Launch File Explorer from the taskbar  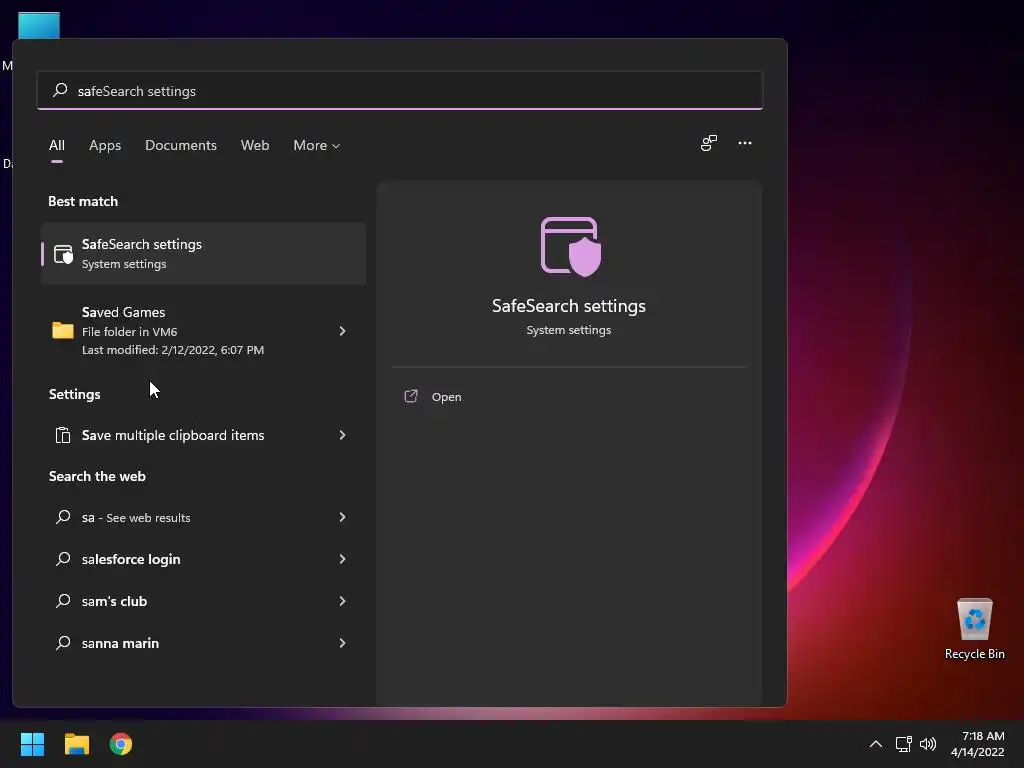pos(76,744)
